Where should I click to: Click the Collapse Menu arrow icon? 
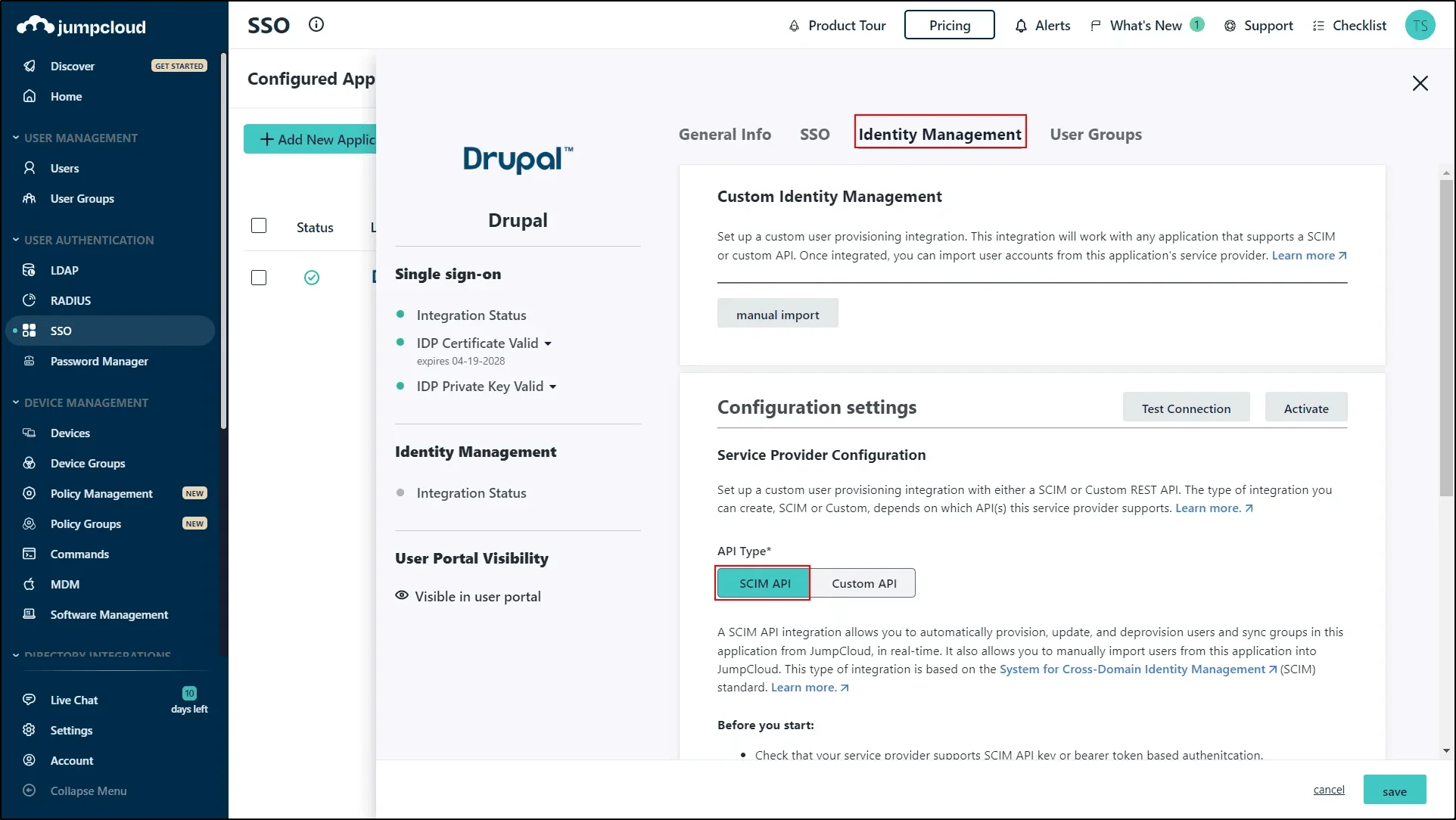[30, 790]
